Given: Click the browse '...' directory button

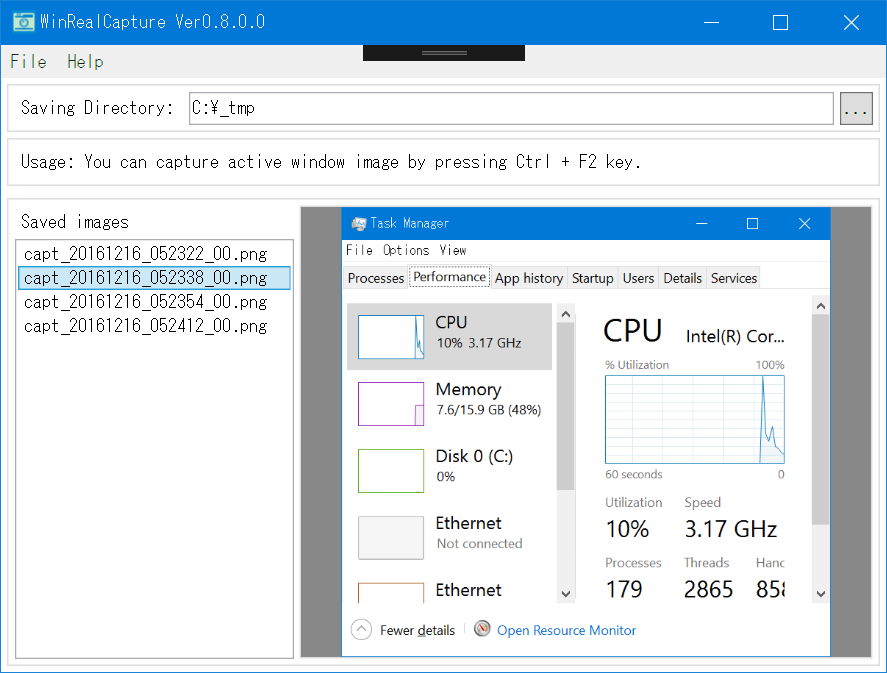Looking at the screenshot, I should tap(855, 108).
